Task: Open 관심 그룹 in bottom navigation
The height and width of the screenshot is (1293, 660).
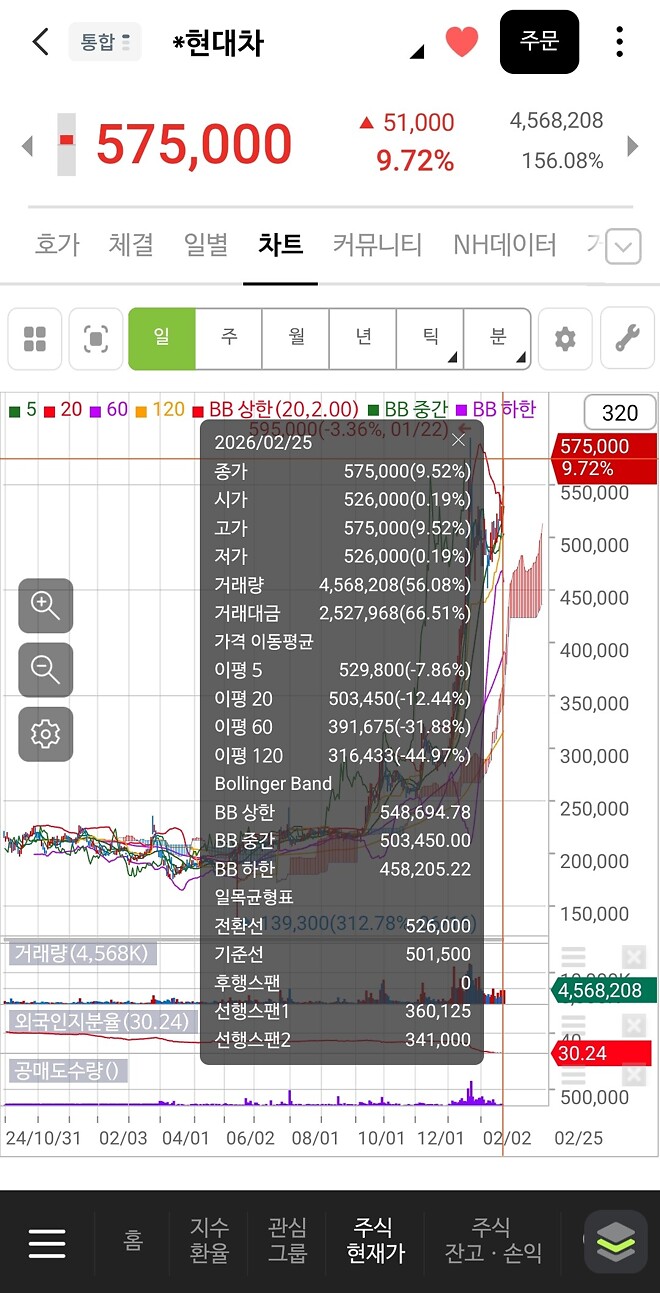Action: point(288,1240)
